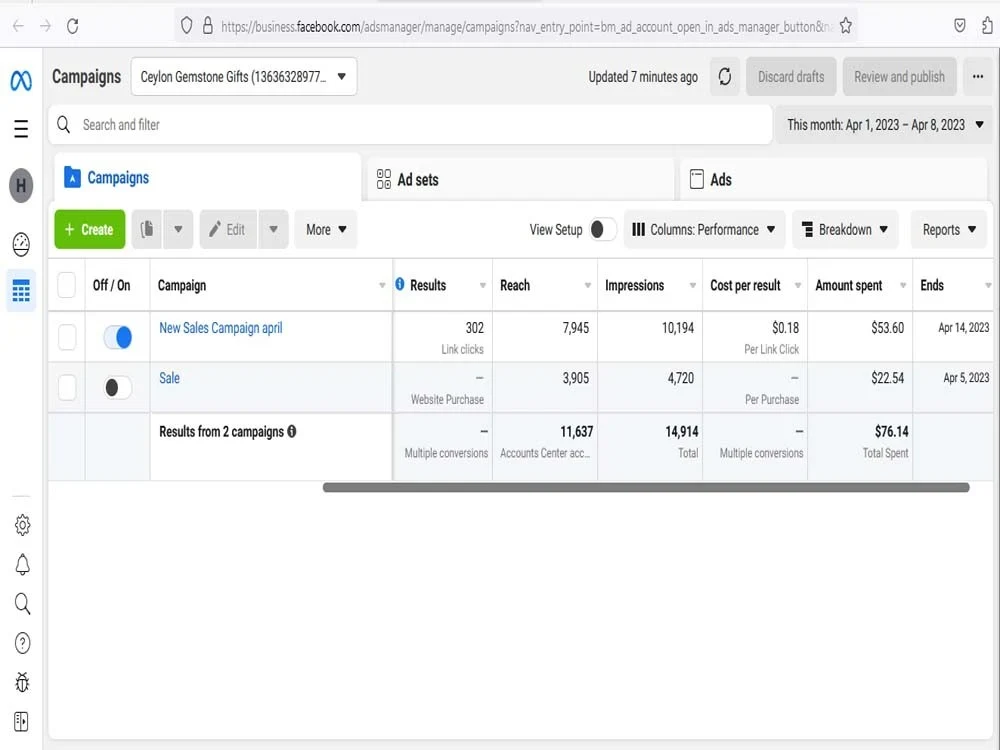Click browser forward arrow
The height and width of the screenshot is (750, 1000).
[x=45, y=26]
